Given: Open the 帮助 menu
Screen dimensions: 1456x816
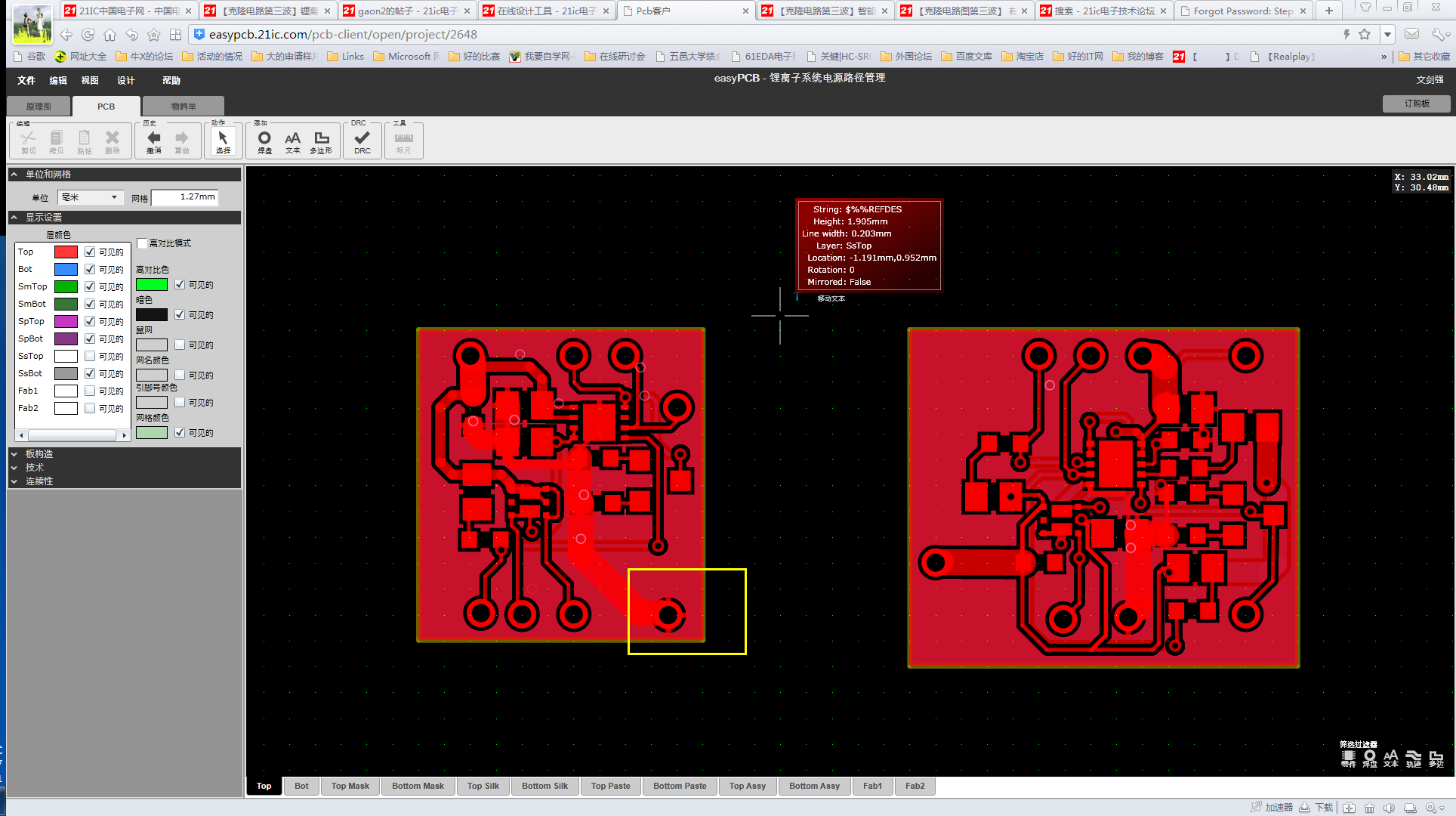Looking at the screenshot, I should [171, 80].
